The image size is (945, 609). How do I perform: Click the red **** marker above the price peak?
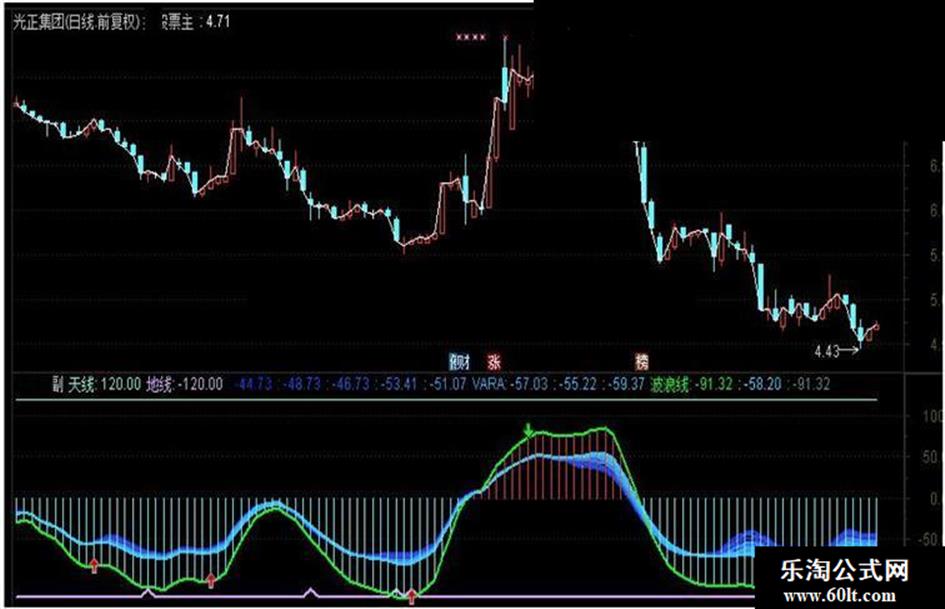tap(471, 37)
